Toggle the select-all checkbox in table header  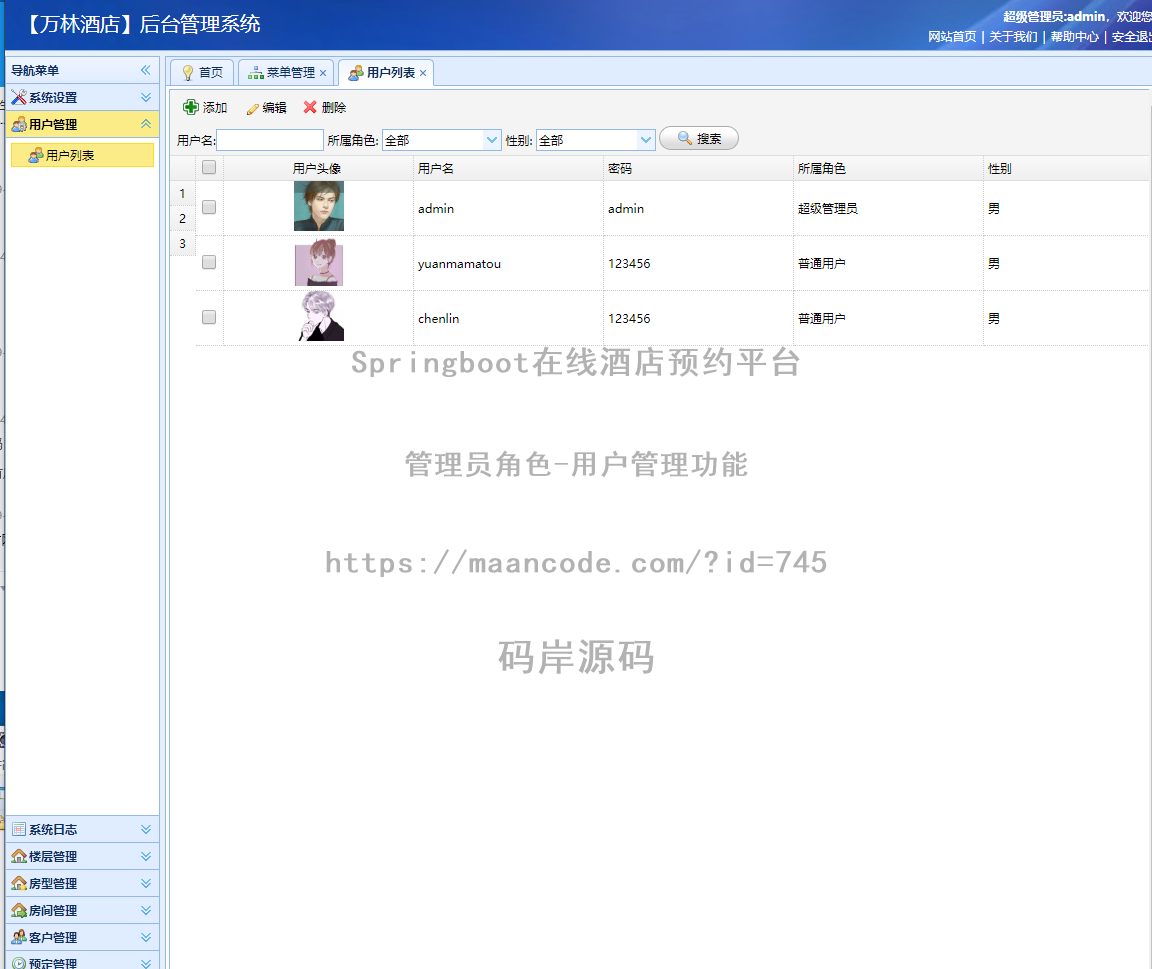pos(209,167)
